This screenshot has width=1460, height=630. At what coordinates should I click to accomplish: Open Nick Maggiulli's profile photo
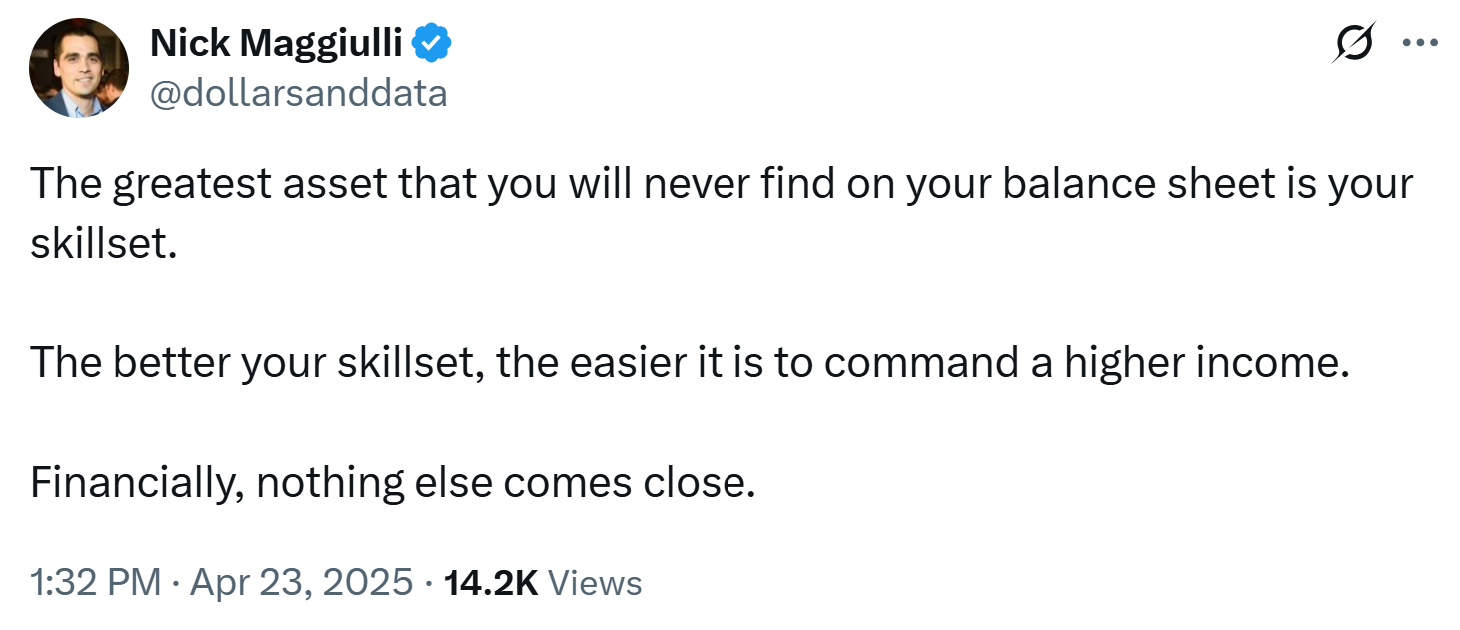pyautogui.click(x=79, y=67)
